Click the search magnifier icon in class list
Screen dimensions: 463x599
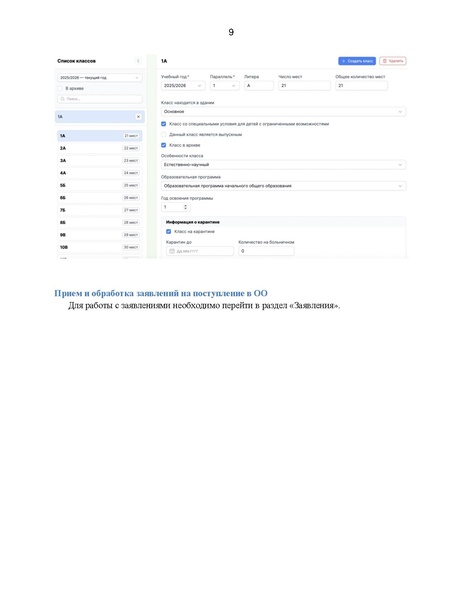(62, 99)
